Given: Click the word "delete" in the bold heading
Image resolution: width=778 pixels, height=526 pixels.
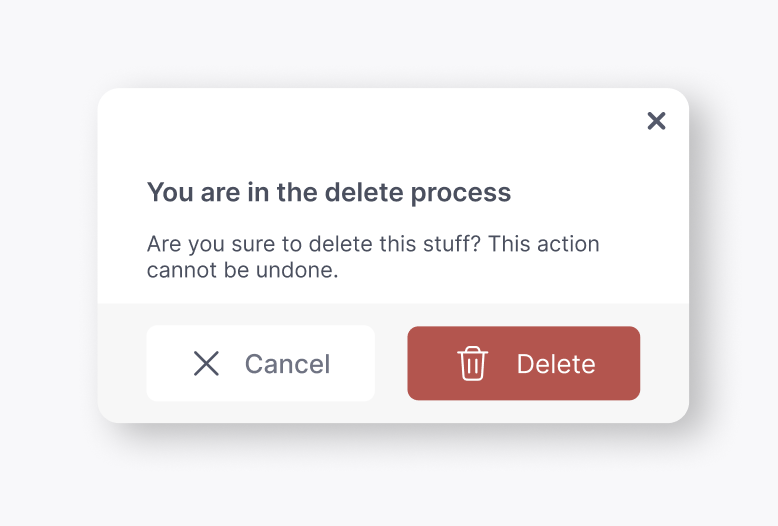Looking at the screenshot, I should click(364, 192).
